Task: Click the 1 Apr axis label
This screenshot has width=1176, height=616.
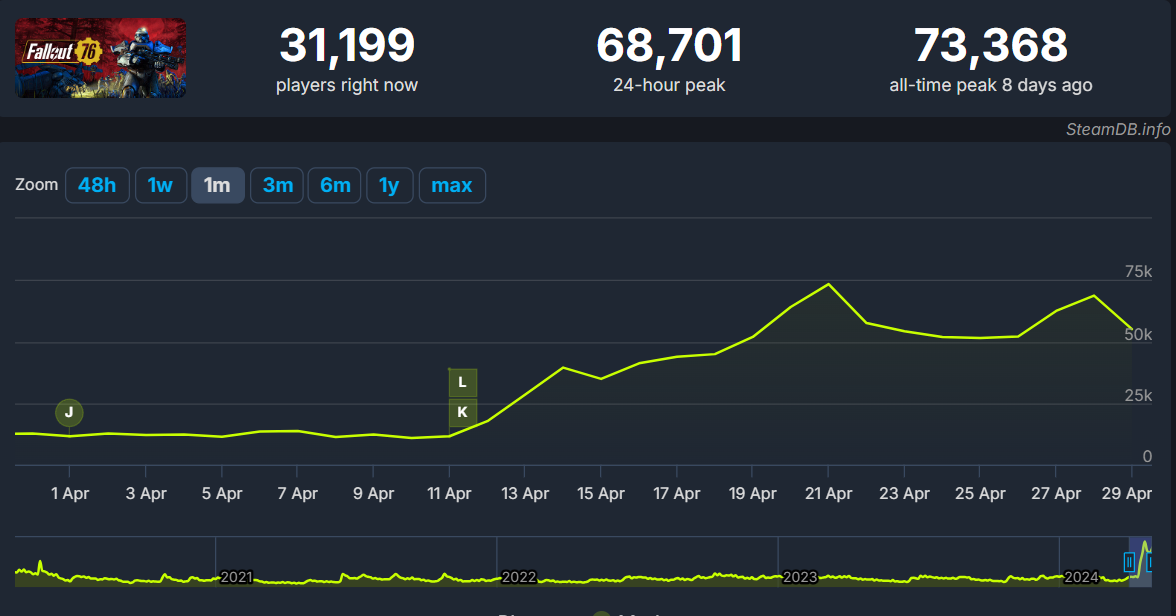Action: [x=70, y=494]
